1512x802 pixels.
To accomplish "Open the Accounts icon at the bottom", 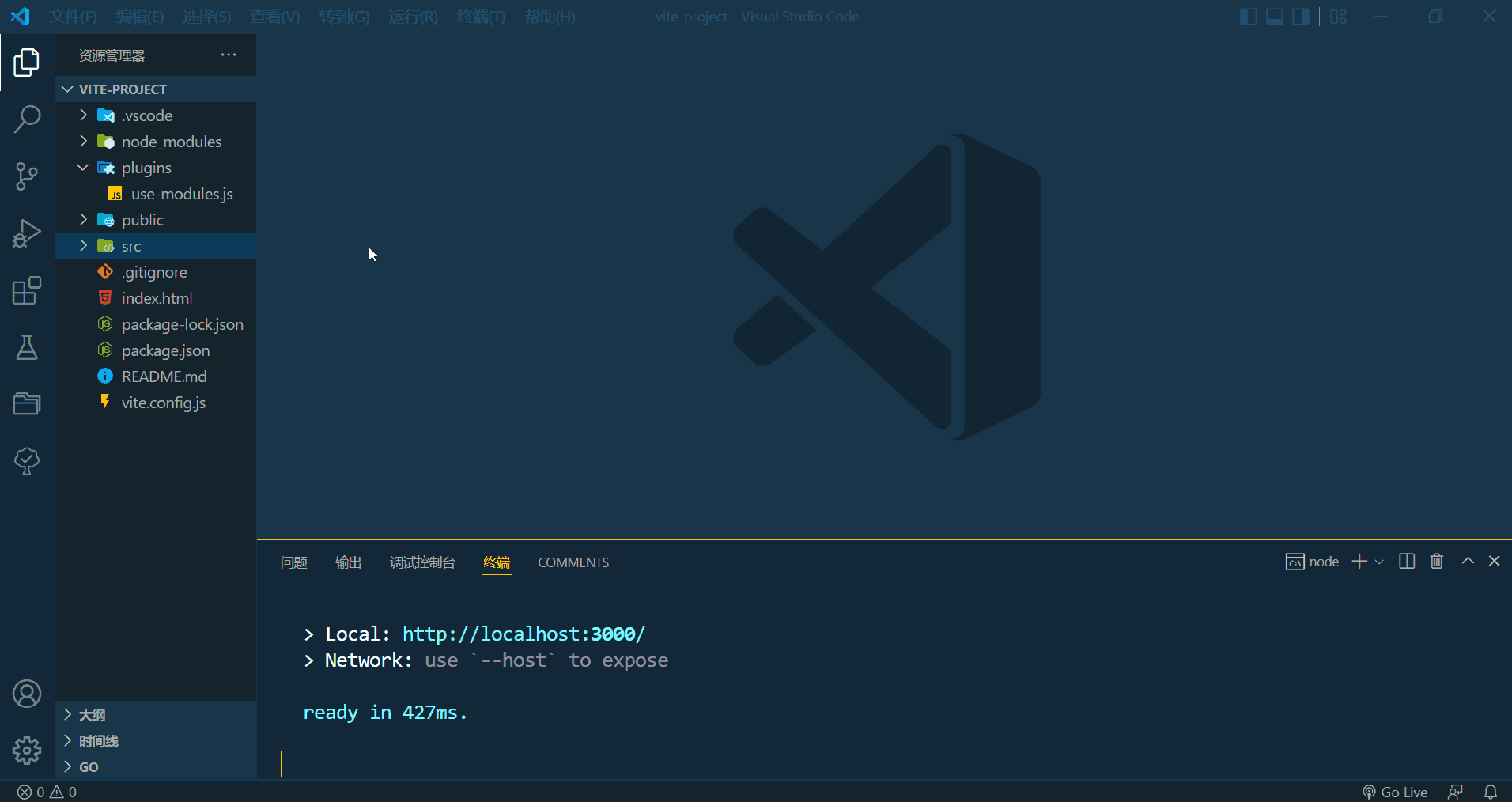I will (x=28, y=693).
